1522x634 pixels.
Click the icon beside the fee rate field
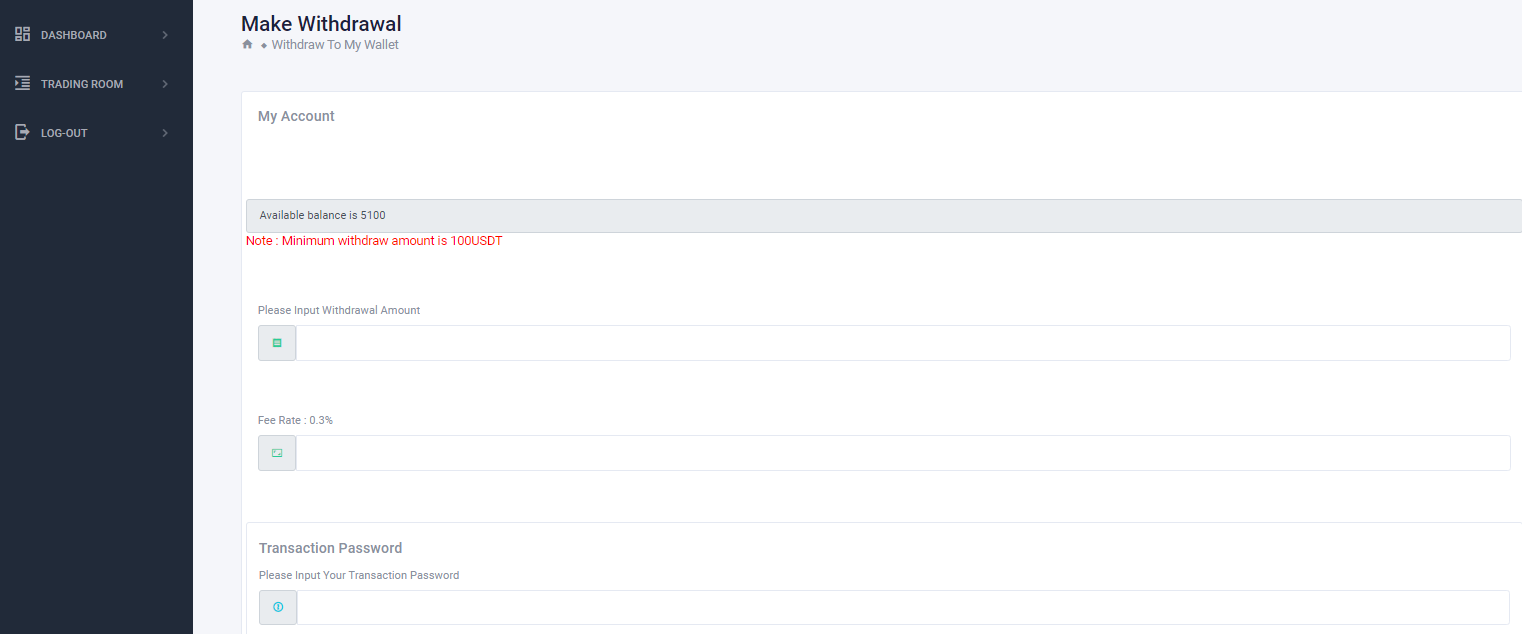pos(277,453)
